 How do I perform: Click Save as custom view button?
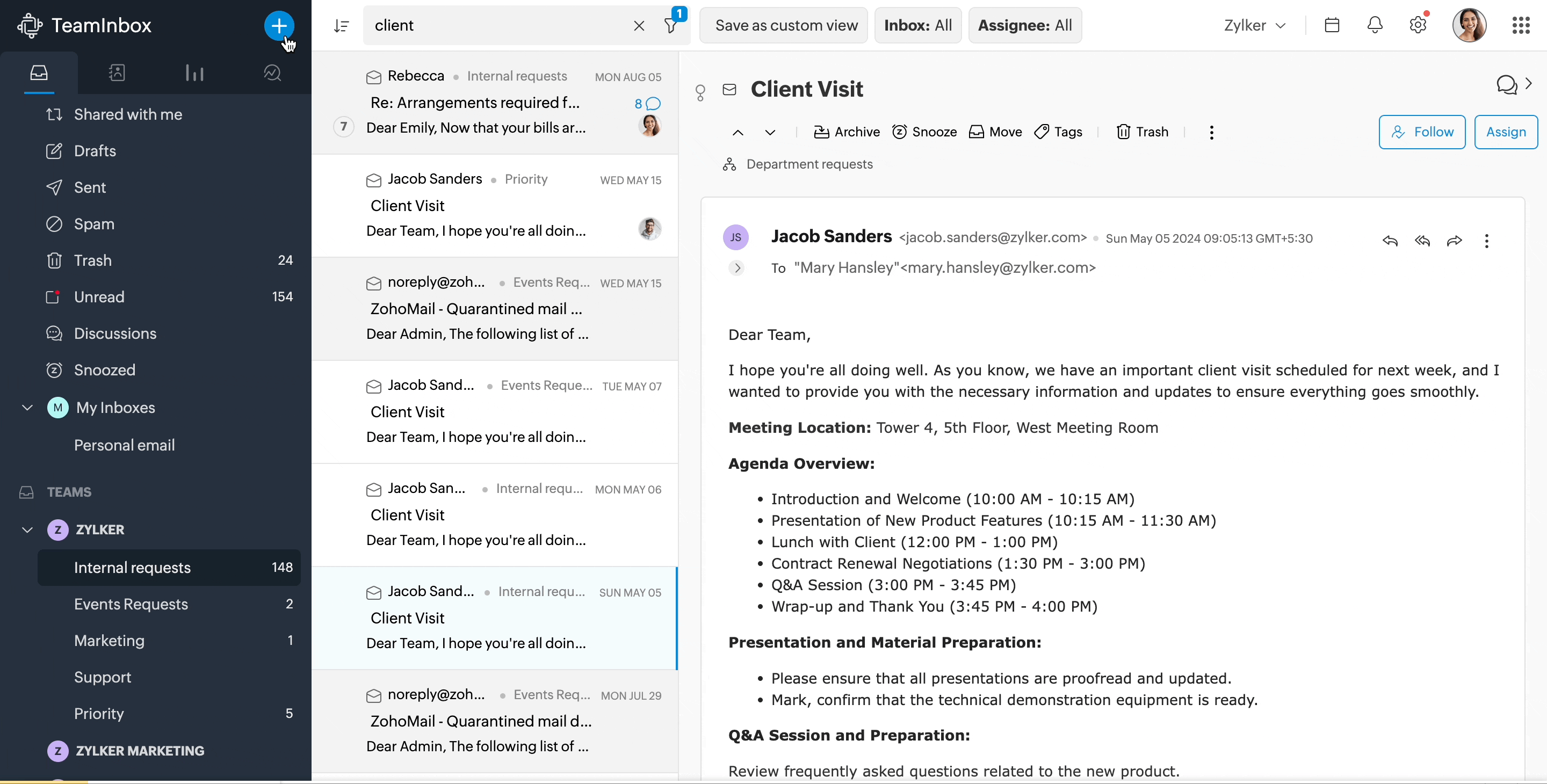tap(785, 25)
